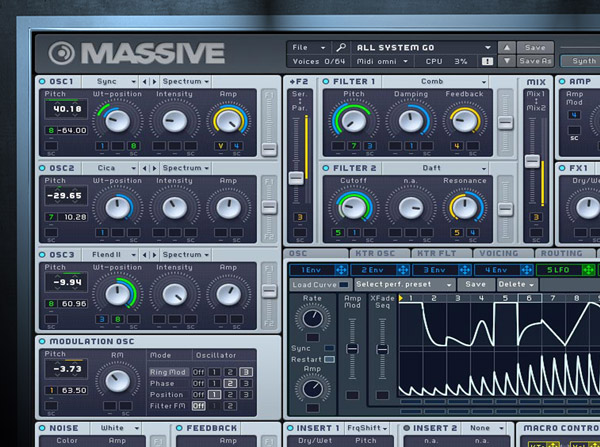Click OSC1 Wt-position knob
The height and width of the screenshot is (447, 600).
(117, 121)
